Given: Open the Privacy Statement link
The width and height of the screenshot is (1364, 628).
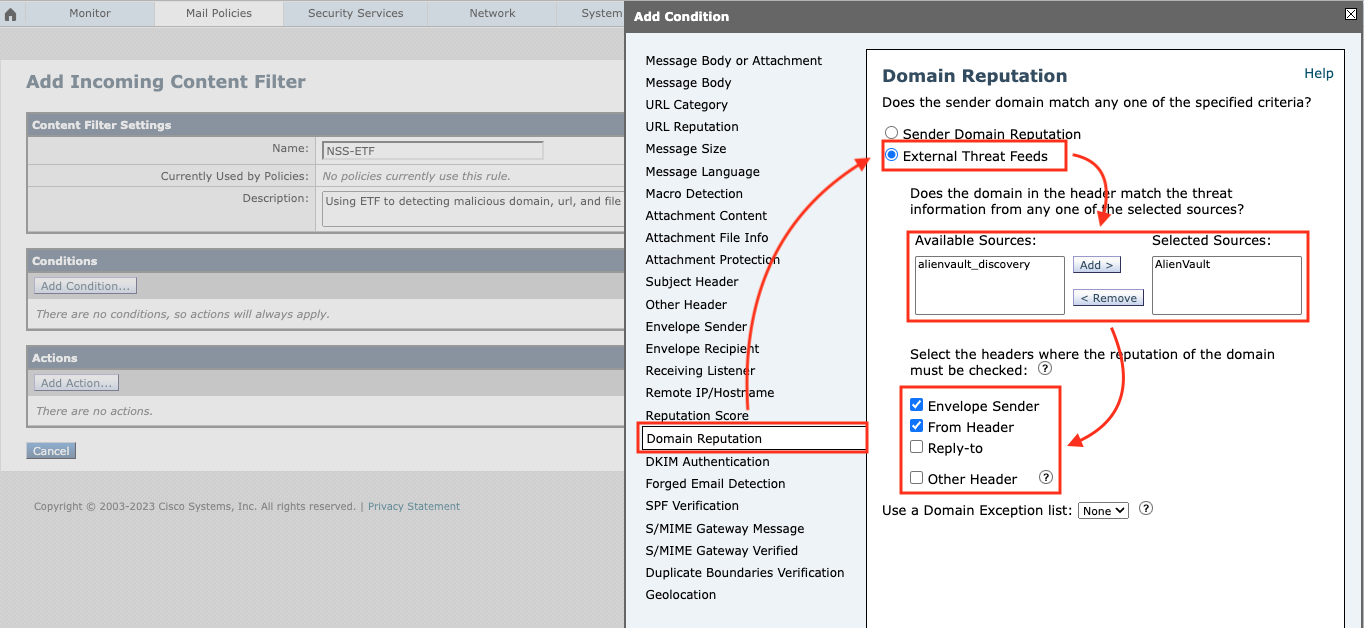Looking at the screenshot, I should coord(413,506).
